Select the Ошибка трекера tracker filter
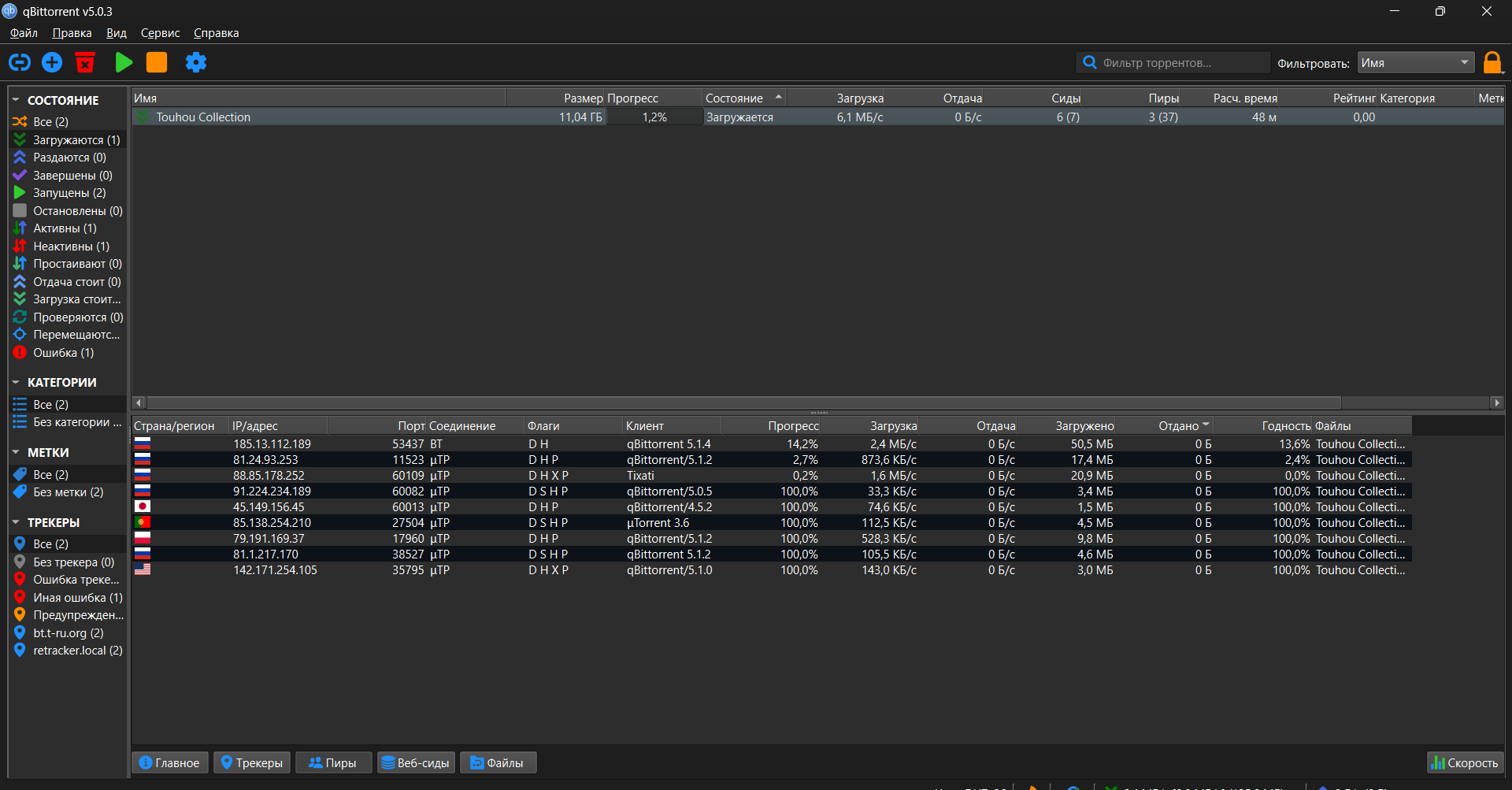1512x790 pixels. [67, 580]
